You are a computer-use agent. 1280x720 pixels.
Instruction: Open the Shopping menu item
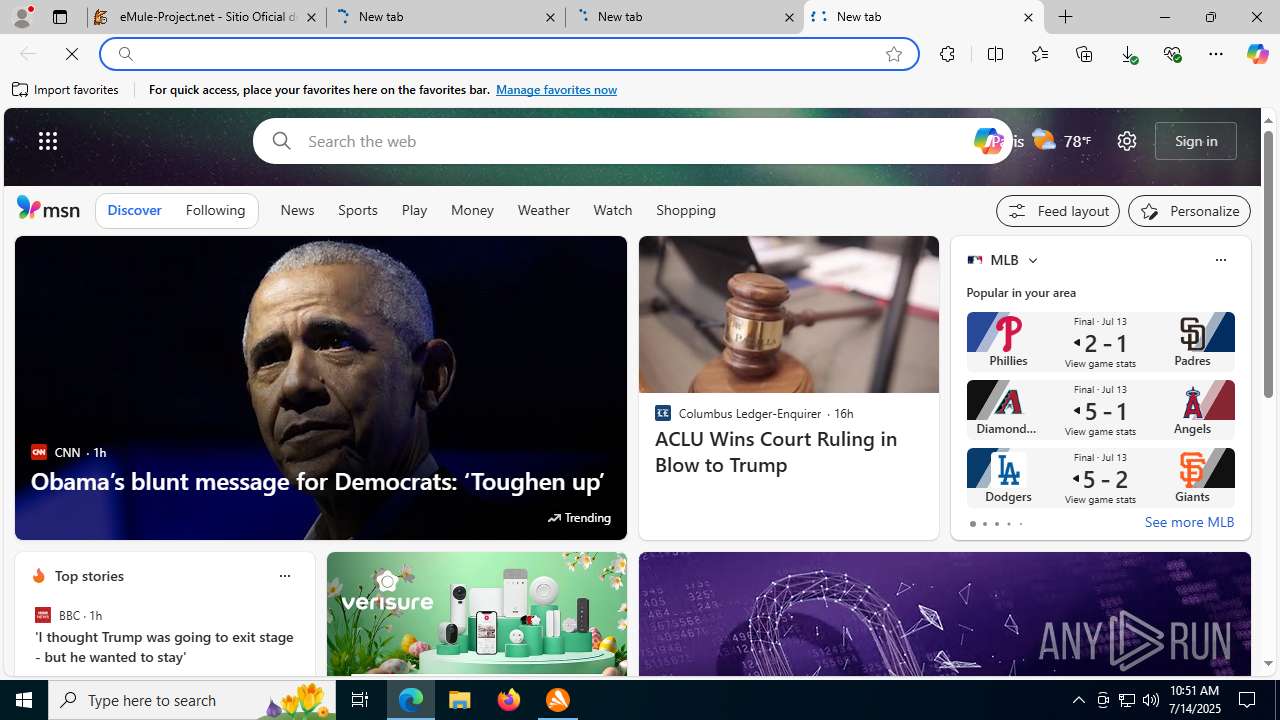click(x=686, y=211)
